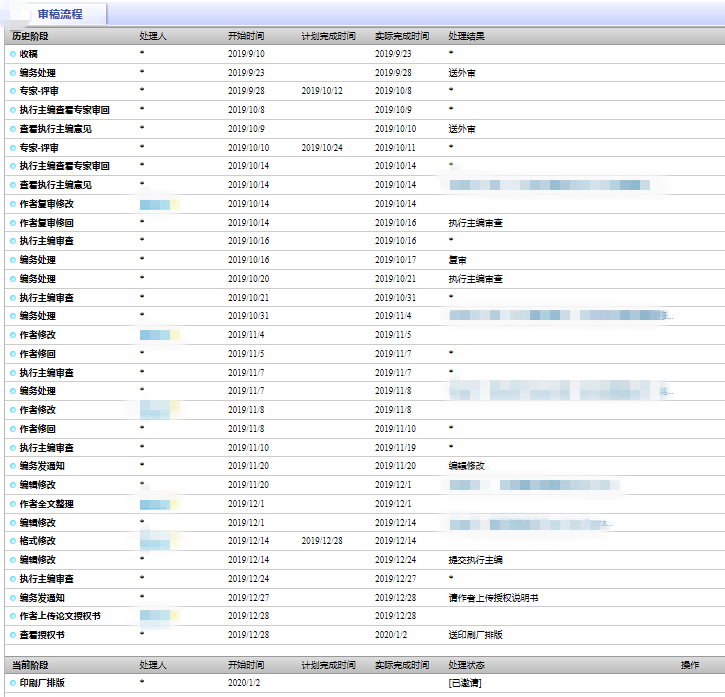
Task: Click the 处理结果 column header
Action: tap(466, 36)
